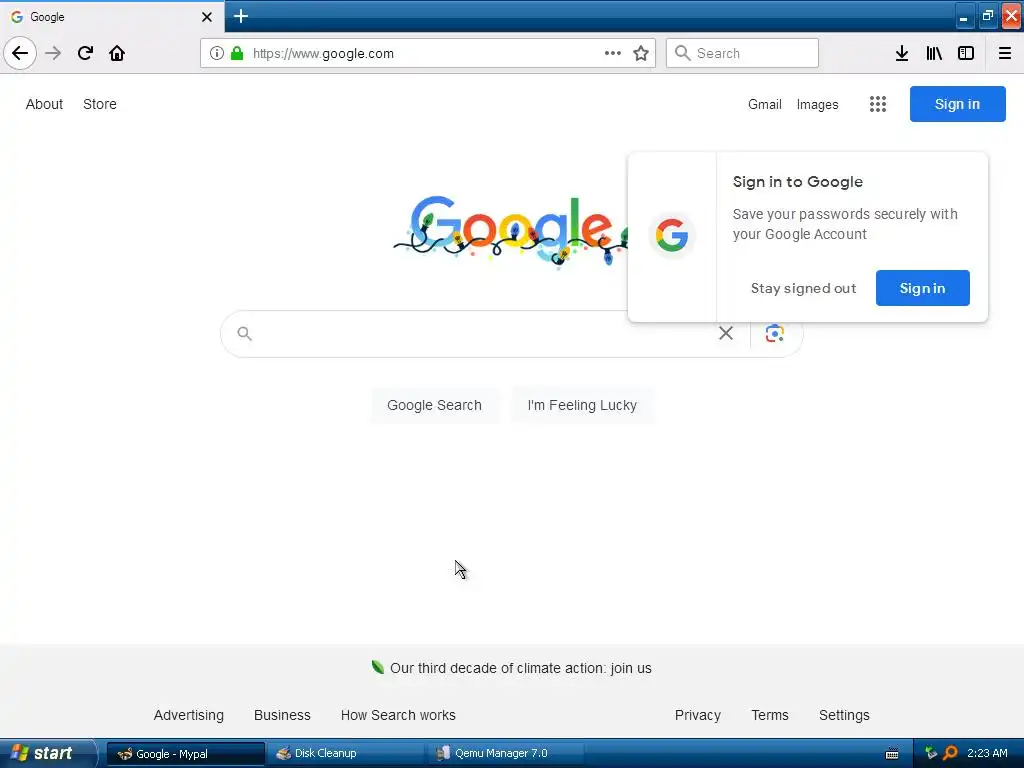Click the search magnifier in browser search bar
This screenshot has width=1024, height=768.
pos(682,53)
